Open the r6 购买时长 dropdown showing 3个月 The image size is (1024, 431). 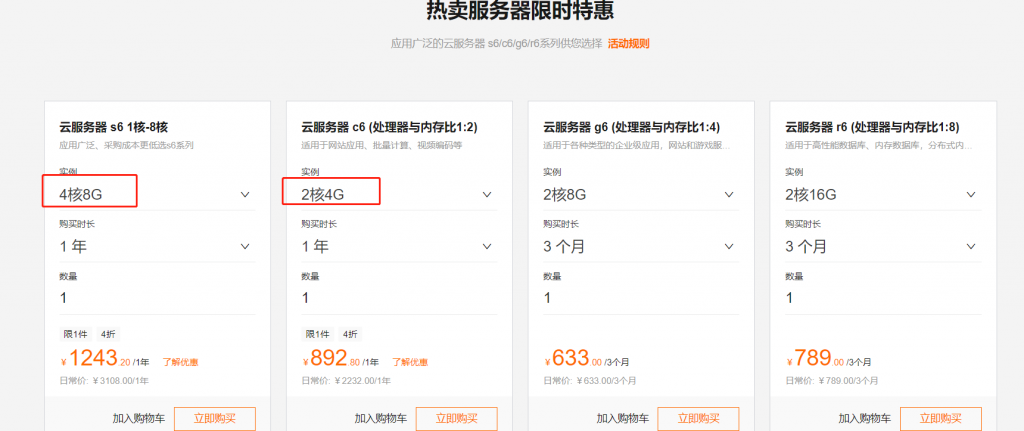point(883,246)
